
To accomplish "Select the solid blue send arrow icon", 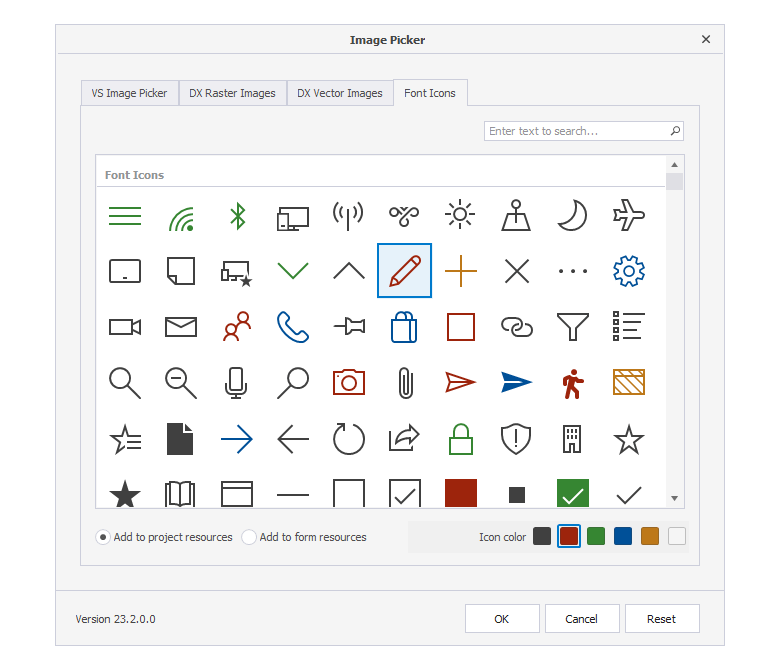I will (x=516, y=383).
